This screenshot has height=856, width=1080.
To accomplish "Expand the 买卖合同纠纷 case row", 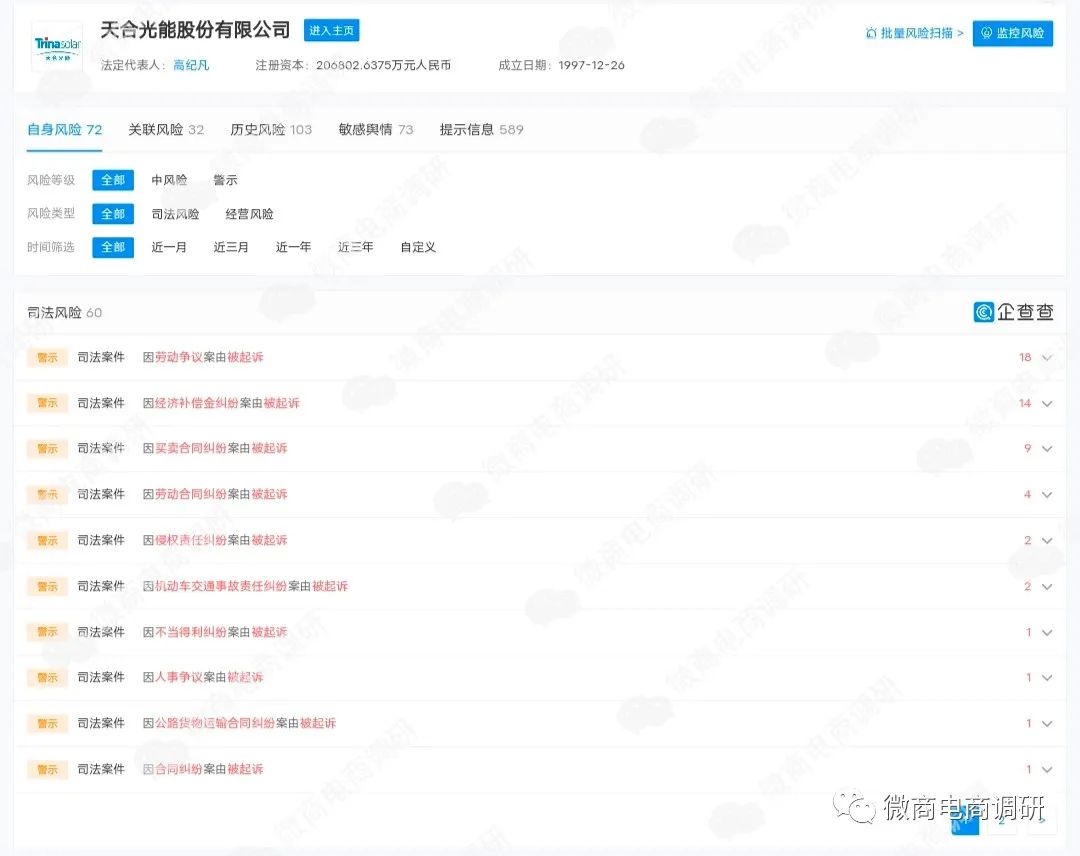I will pos(1046,448).
